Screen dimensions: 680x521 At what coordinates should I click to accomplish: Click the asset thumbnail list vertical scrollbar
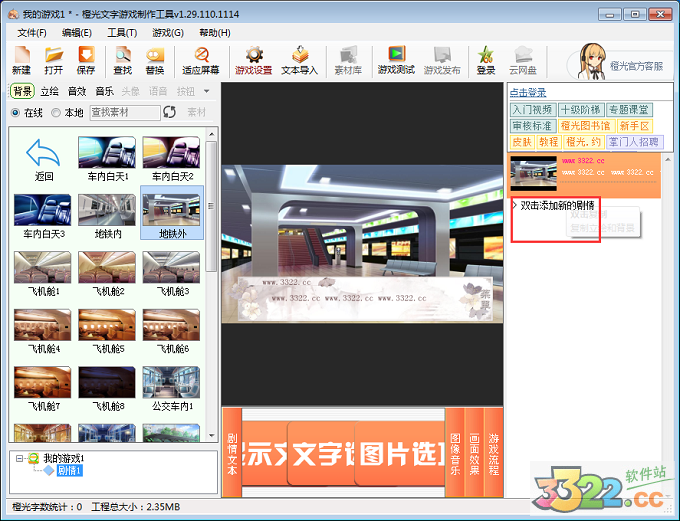[x=211, y=200]
